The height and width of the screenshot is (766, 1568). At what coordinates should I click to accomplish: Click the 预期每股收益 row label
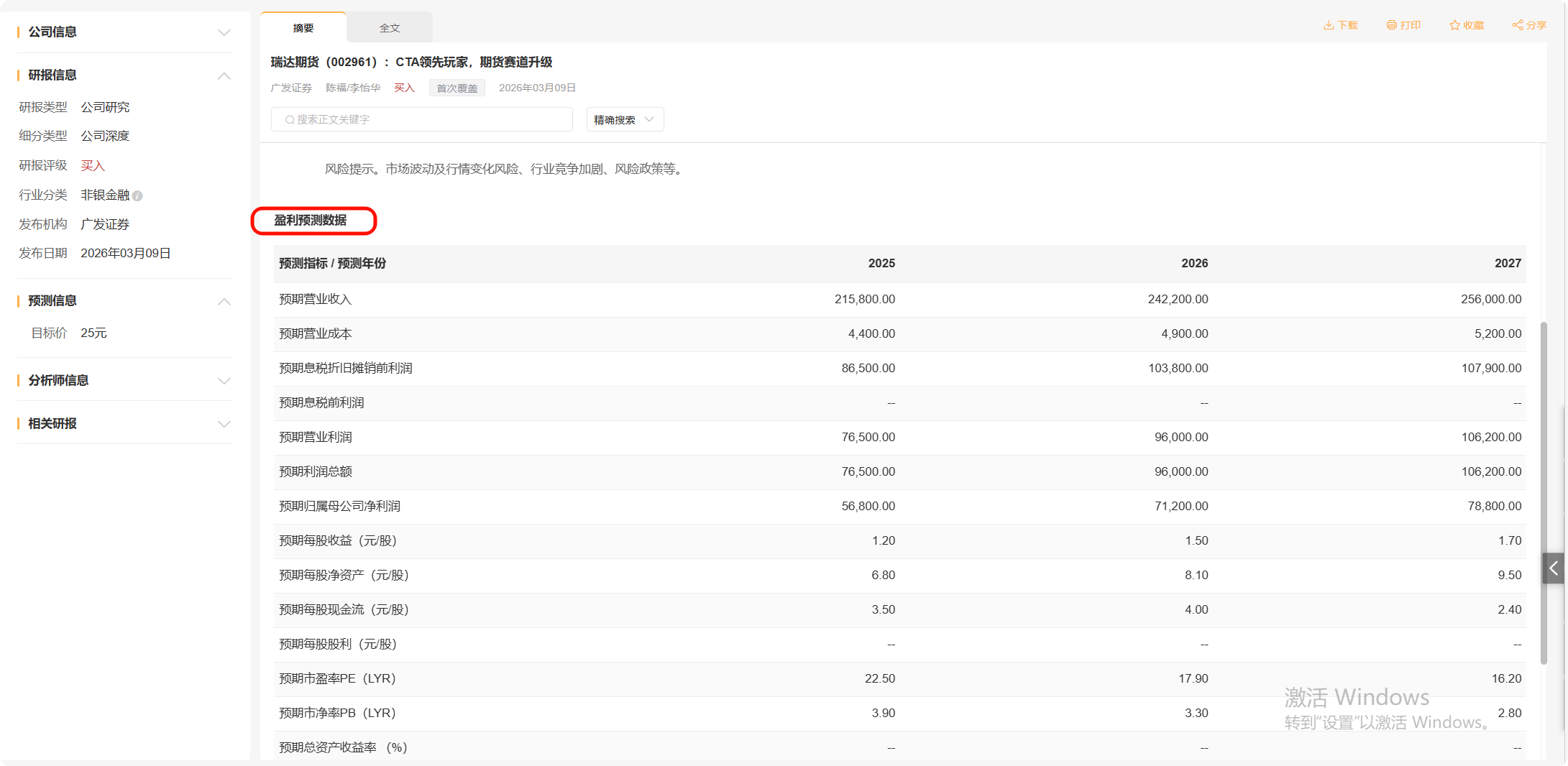(x=338, y=540)
